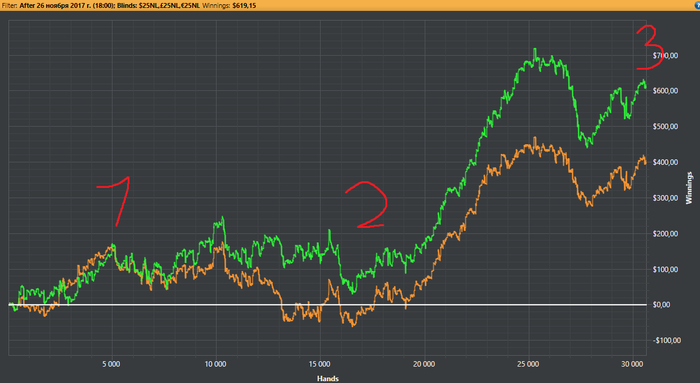Click the $300,00 y-axis label

665,198
